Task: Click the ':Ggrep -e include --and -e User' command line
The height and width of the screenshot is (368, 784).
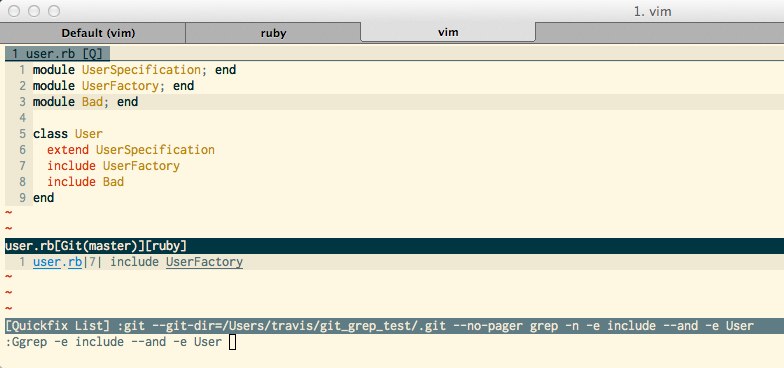Action: pyautogui.click(x=114, y=342)
